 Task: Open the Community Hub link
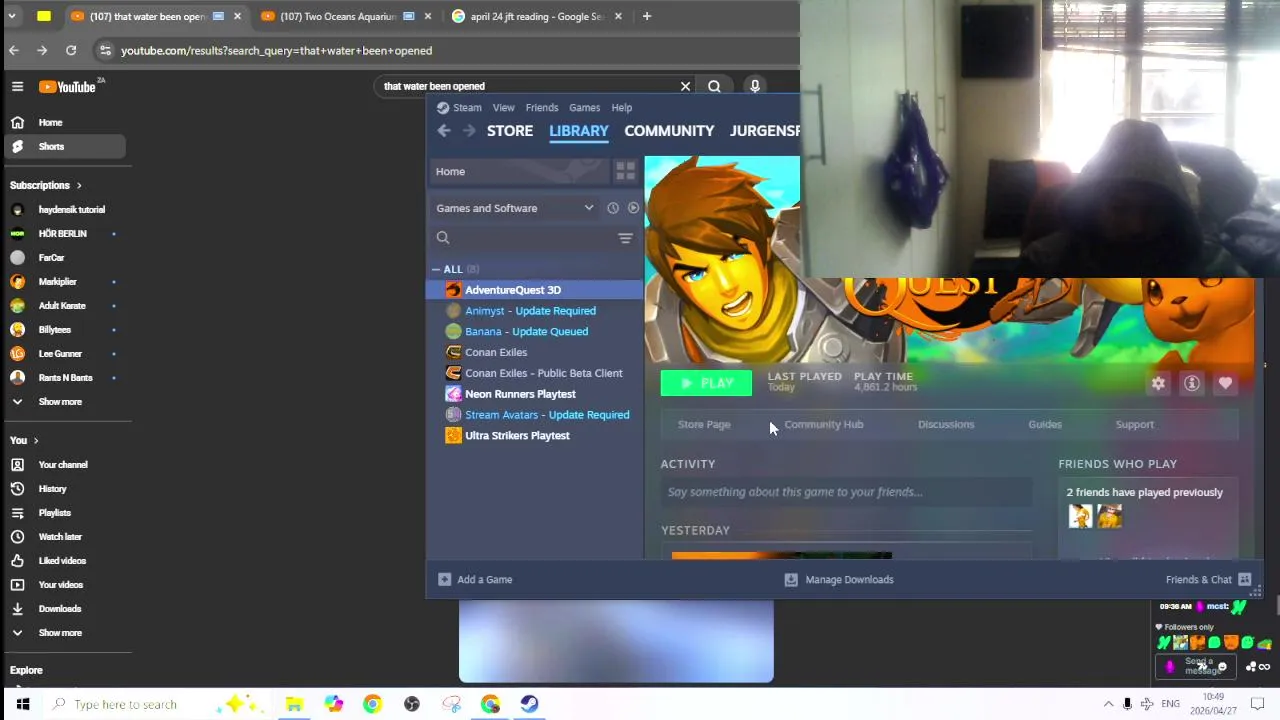824,424
